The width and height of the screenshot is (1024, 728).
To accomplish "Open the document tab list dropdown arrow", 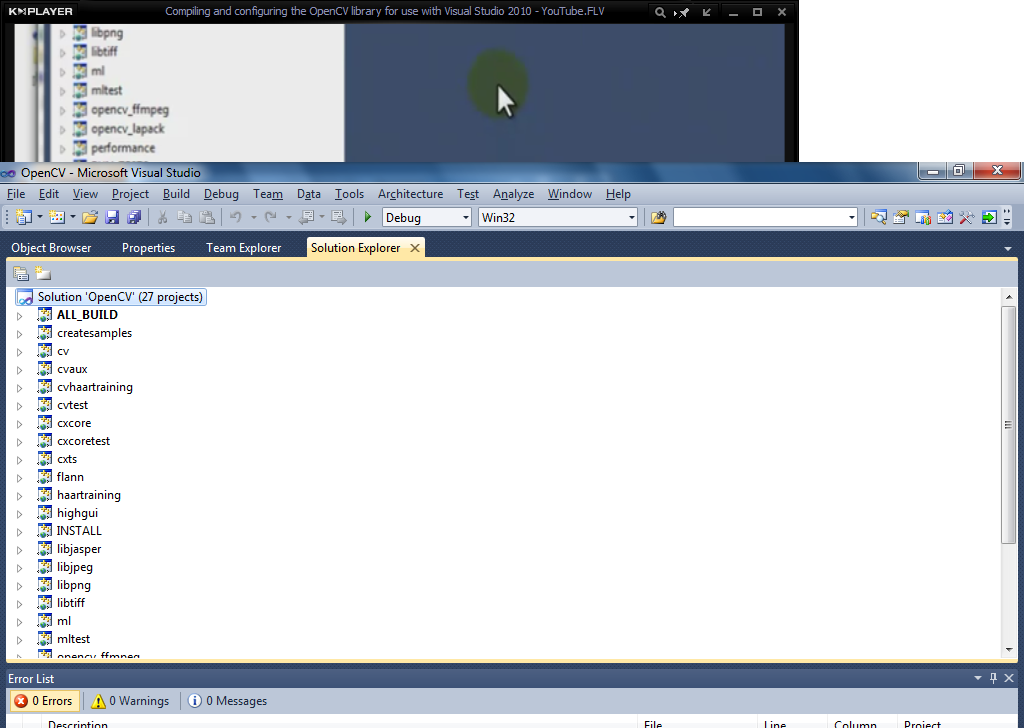I will 1008,249.
